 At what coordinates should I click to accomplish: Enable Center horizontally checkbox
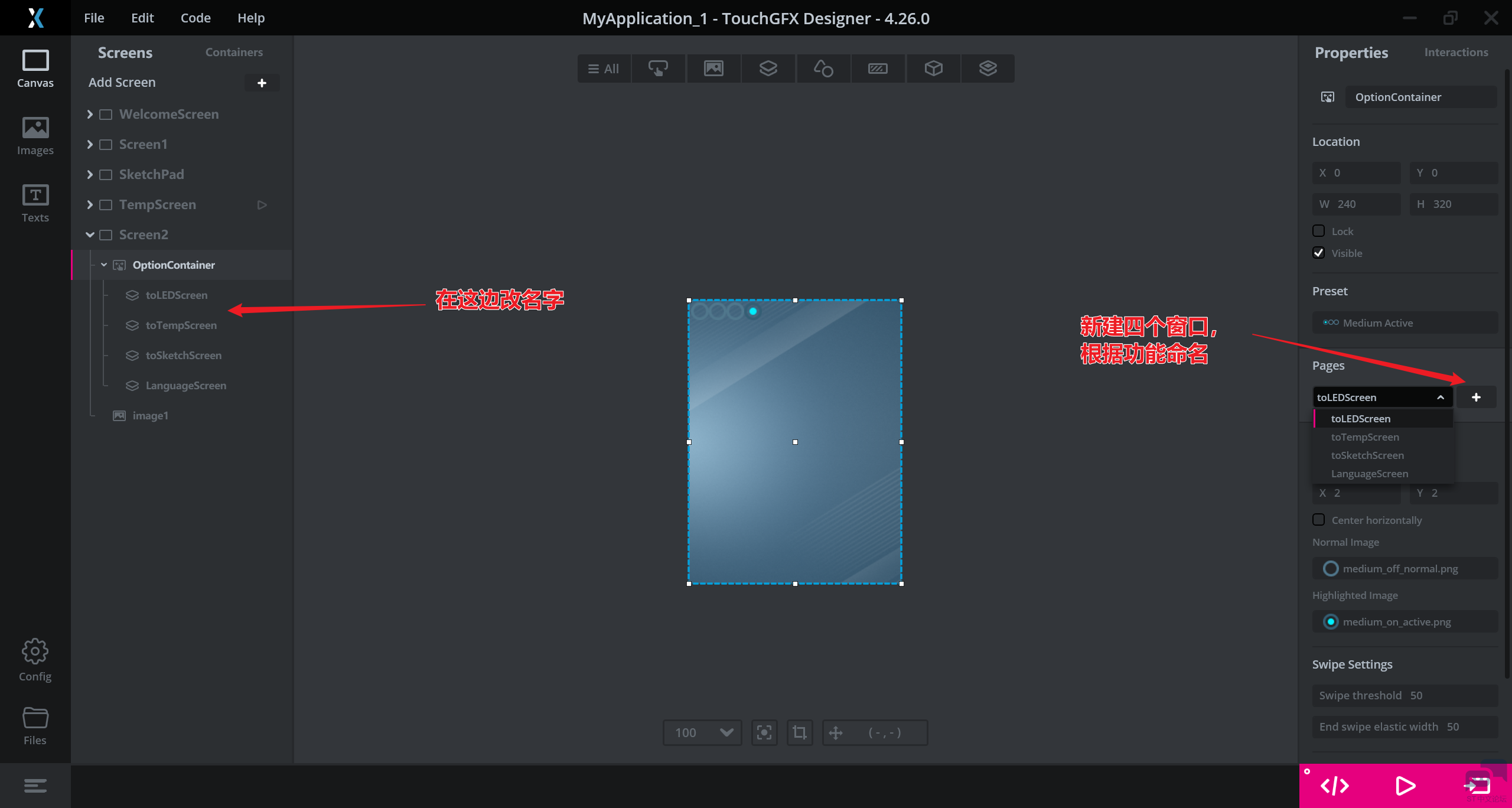(1318, 520)
